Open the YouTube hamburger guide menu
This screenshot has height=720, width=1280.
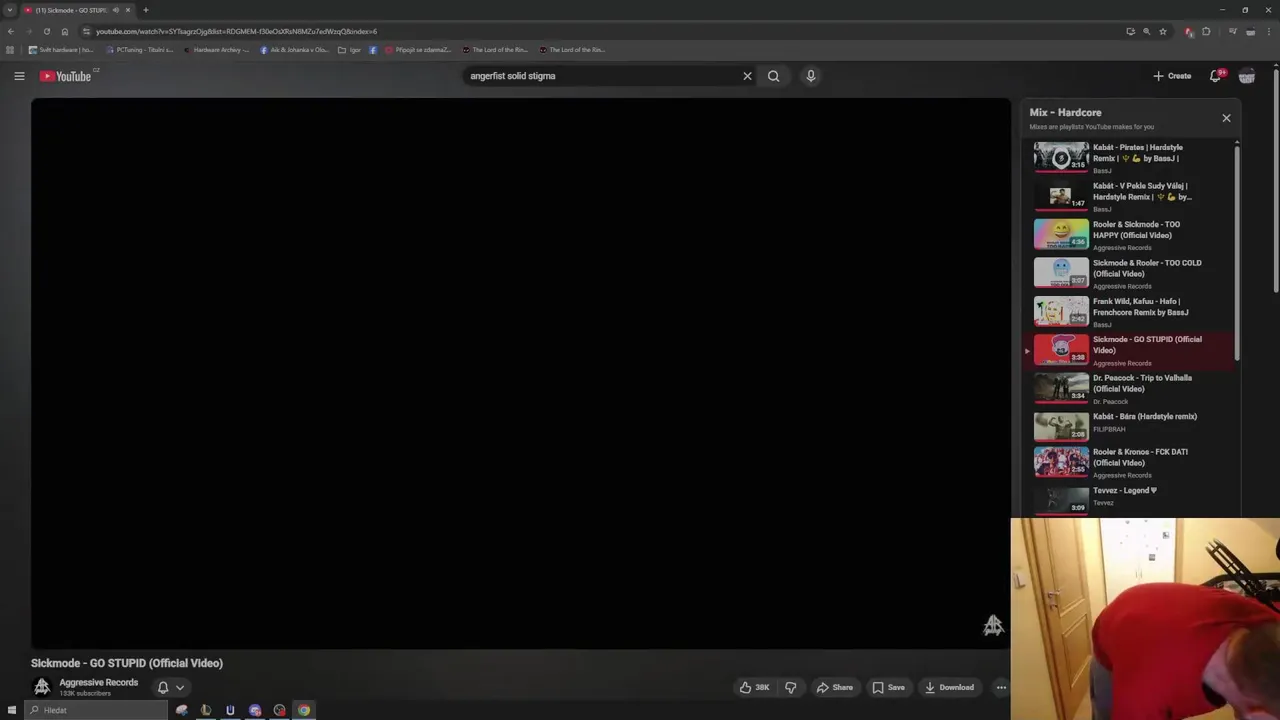19,76
